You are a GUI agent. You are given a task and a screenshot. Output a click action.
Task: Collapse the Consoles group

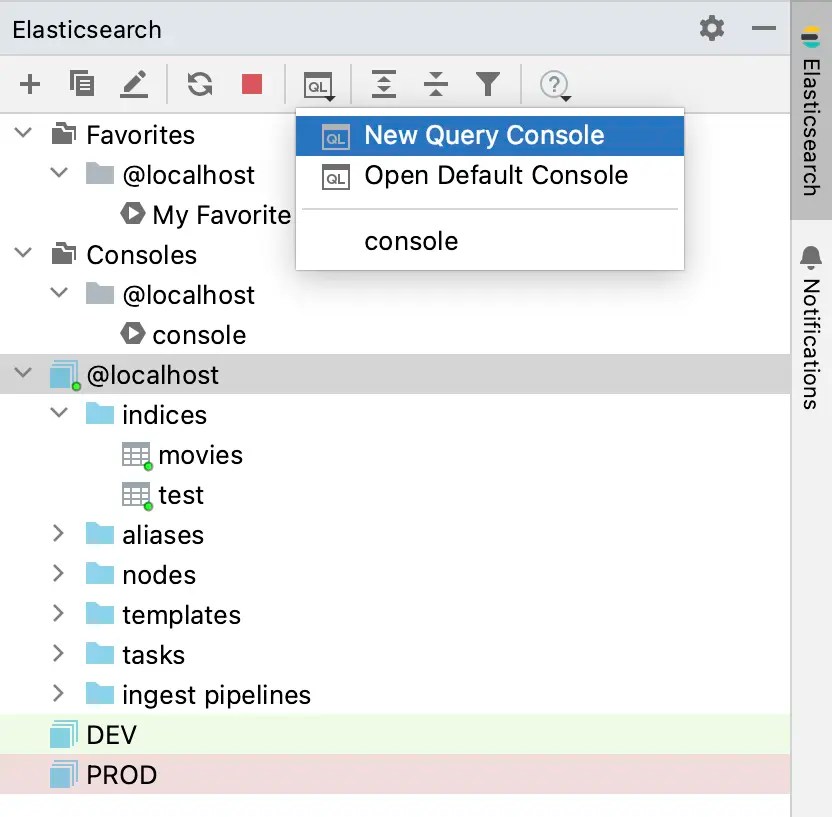point(23,253)
